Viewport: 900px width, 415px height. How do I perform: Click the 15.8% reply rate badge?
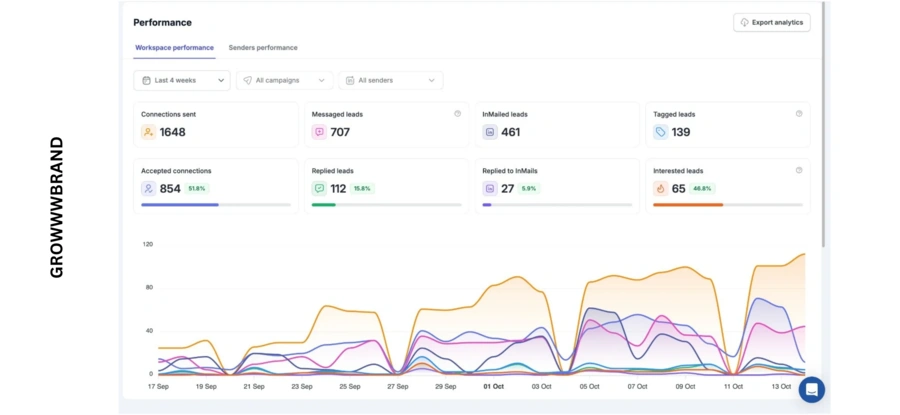click(x=362, y=188)
